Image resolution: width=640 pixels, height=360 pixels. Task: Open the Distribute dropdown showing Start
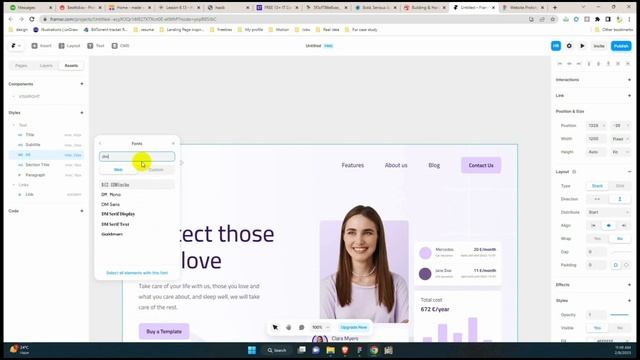click(609, 212)
